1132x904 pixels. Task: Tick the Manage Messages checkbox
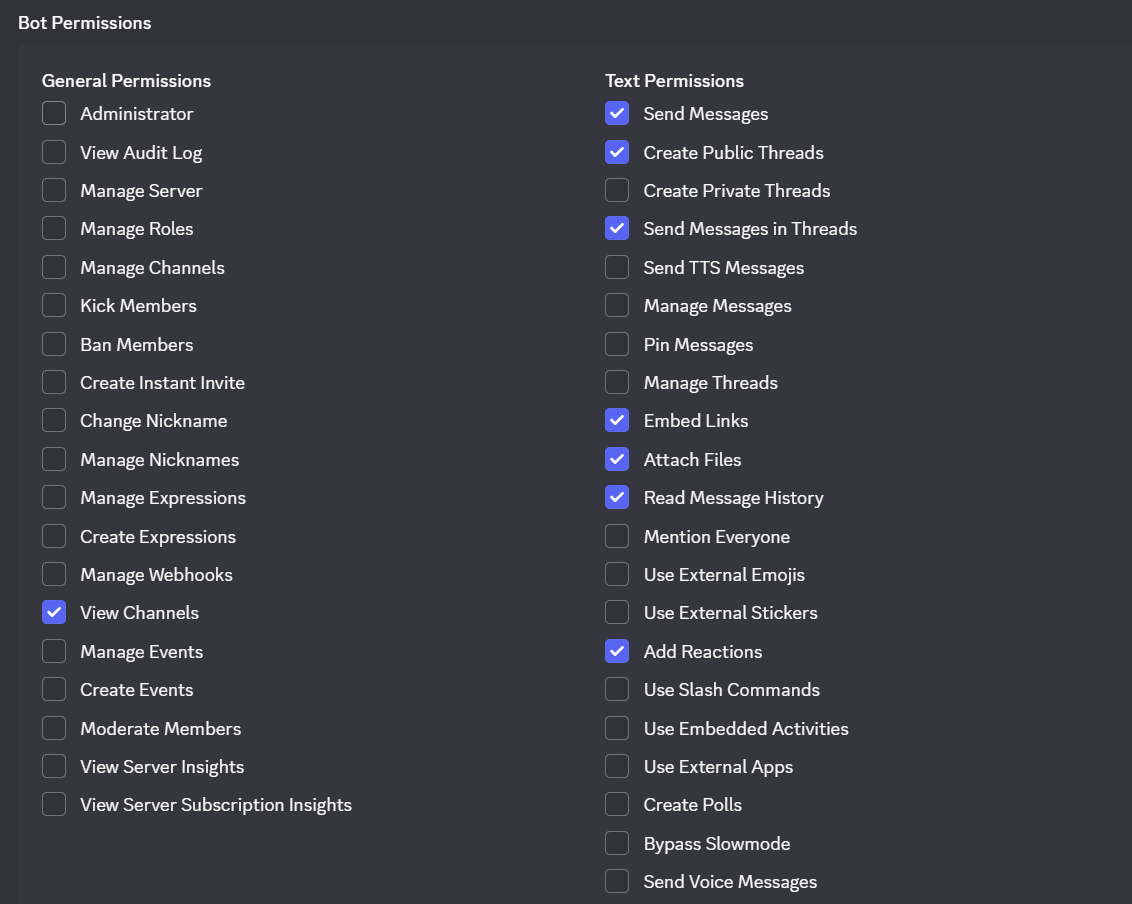[617, 305]
